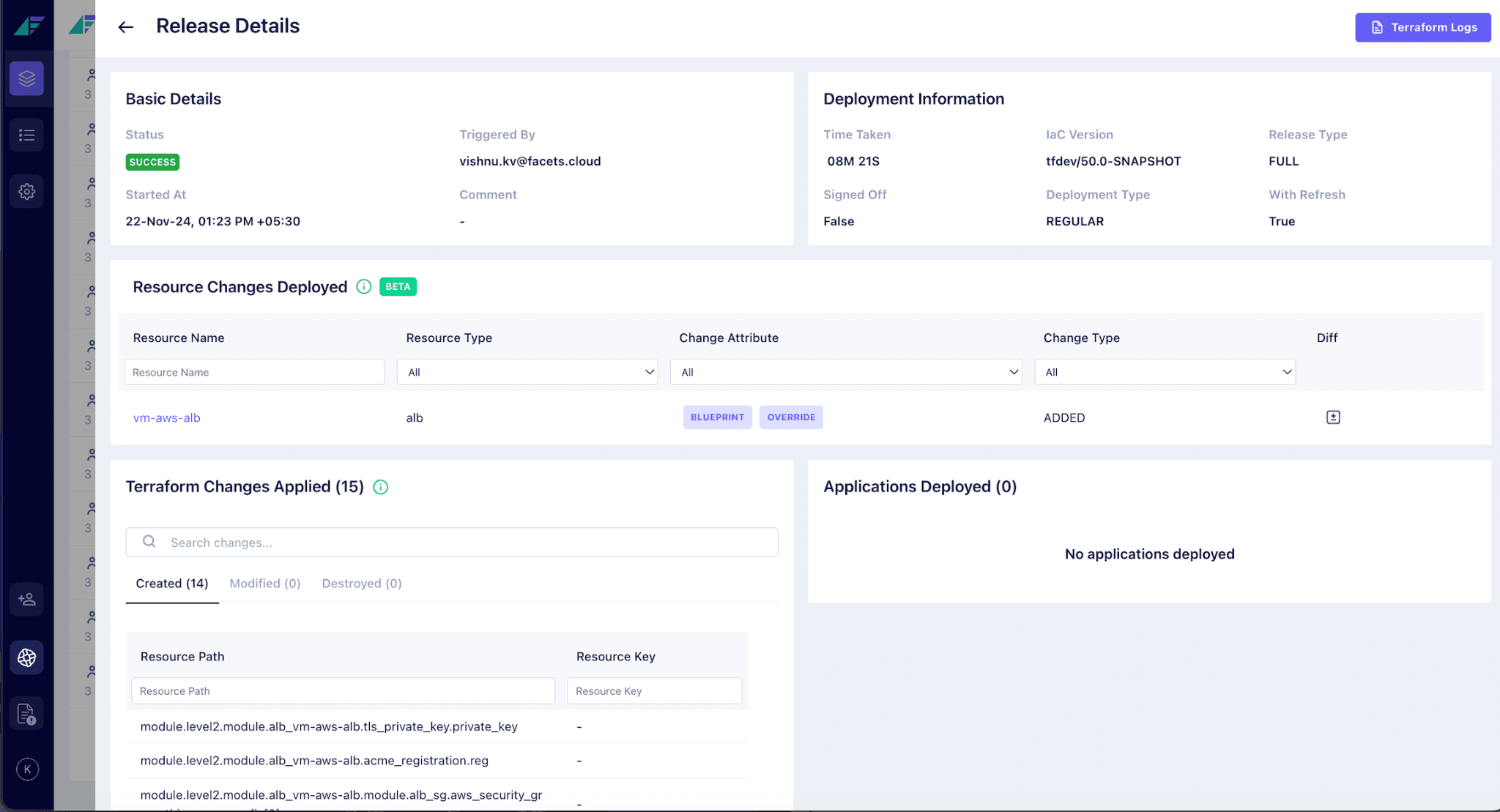1500x812 pixels.
Task: Open the settings gear sidebar icon
Action: (27, 191)
